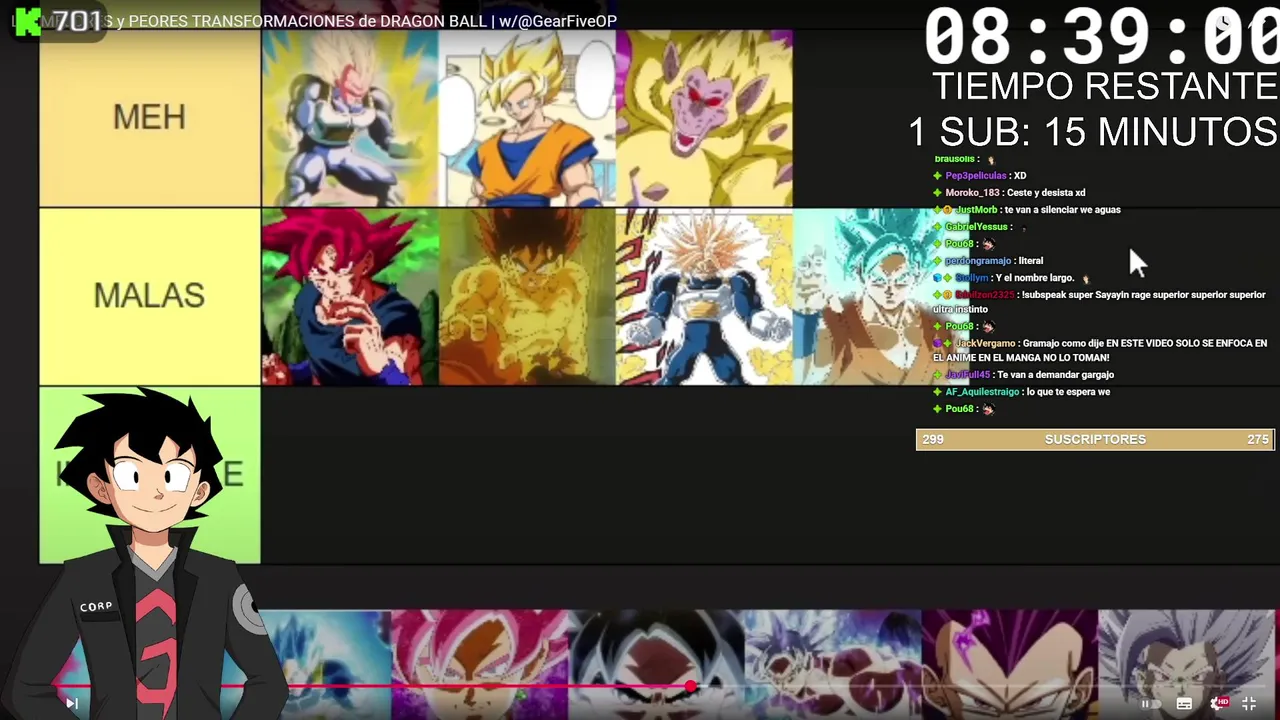Click the bulky Super Trunks image in the MALAS row
The height and width of the screenshot is (720, 1280).
coord(704,297)
